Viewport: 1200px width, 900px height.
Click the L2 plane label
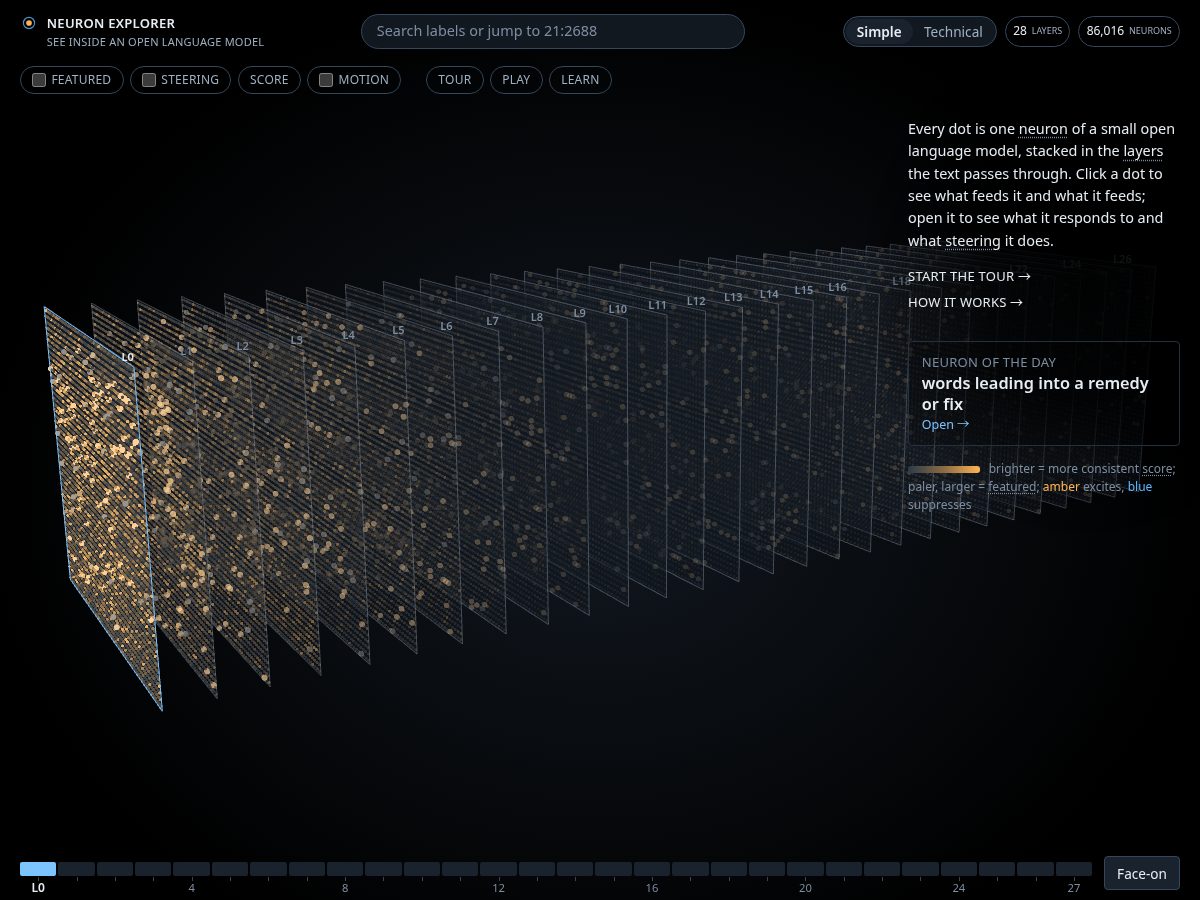pyautogui.click(x=242, y=346)
